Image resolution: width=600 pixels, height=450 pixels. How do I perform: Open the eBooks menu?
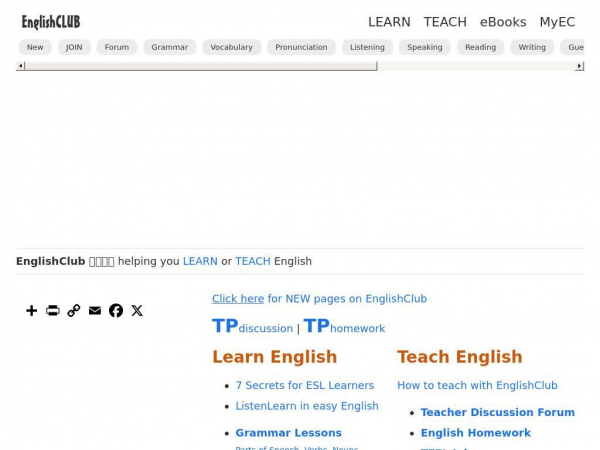503,22
